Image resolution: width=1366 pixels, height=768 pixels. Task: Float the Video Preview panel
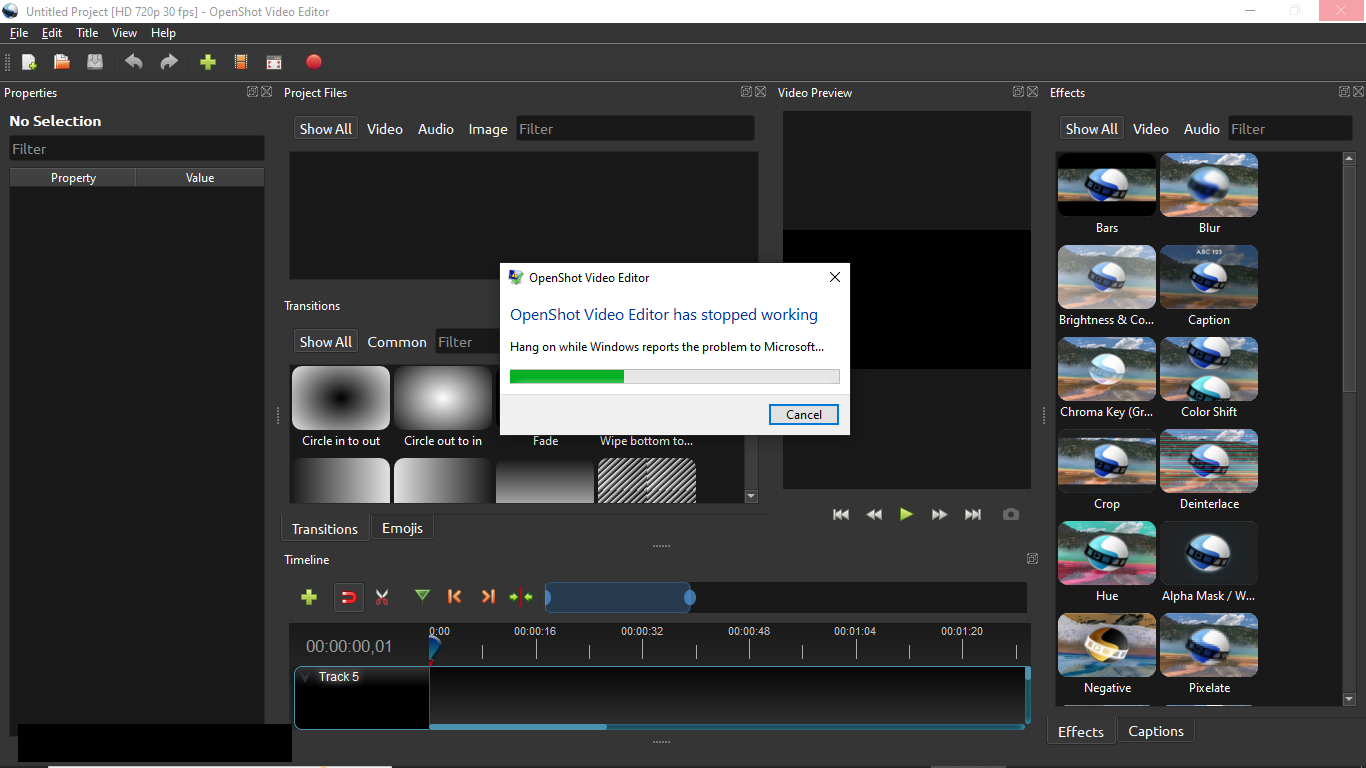[x=1018, y=92]
